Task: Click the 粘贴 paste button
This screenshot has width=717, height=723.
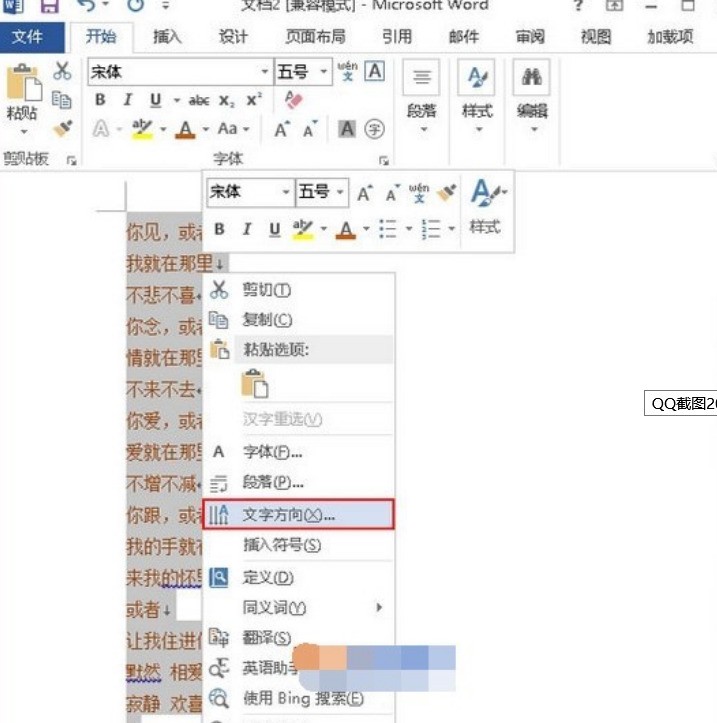Action: 22,99
